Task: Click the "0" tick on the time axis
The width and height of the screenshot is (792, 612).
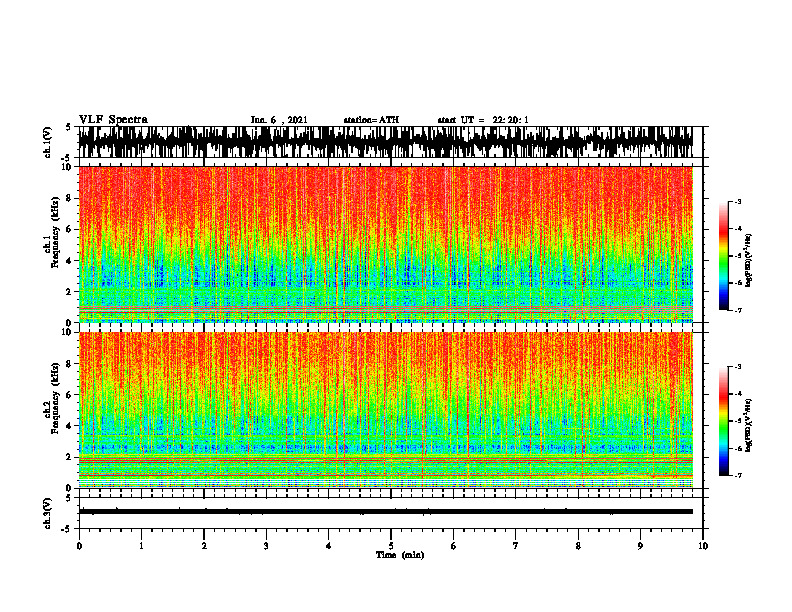Action: click(x=79, y=546)
